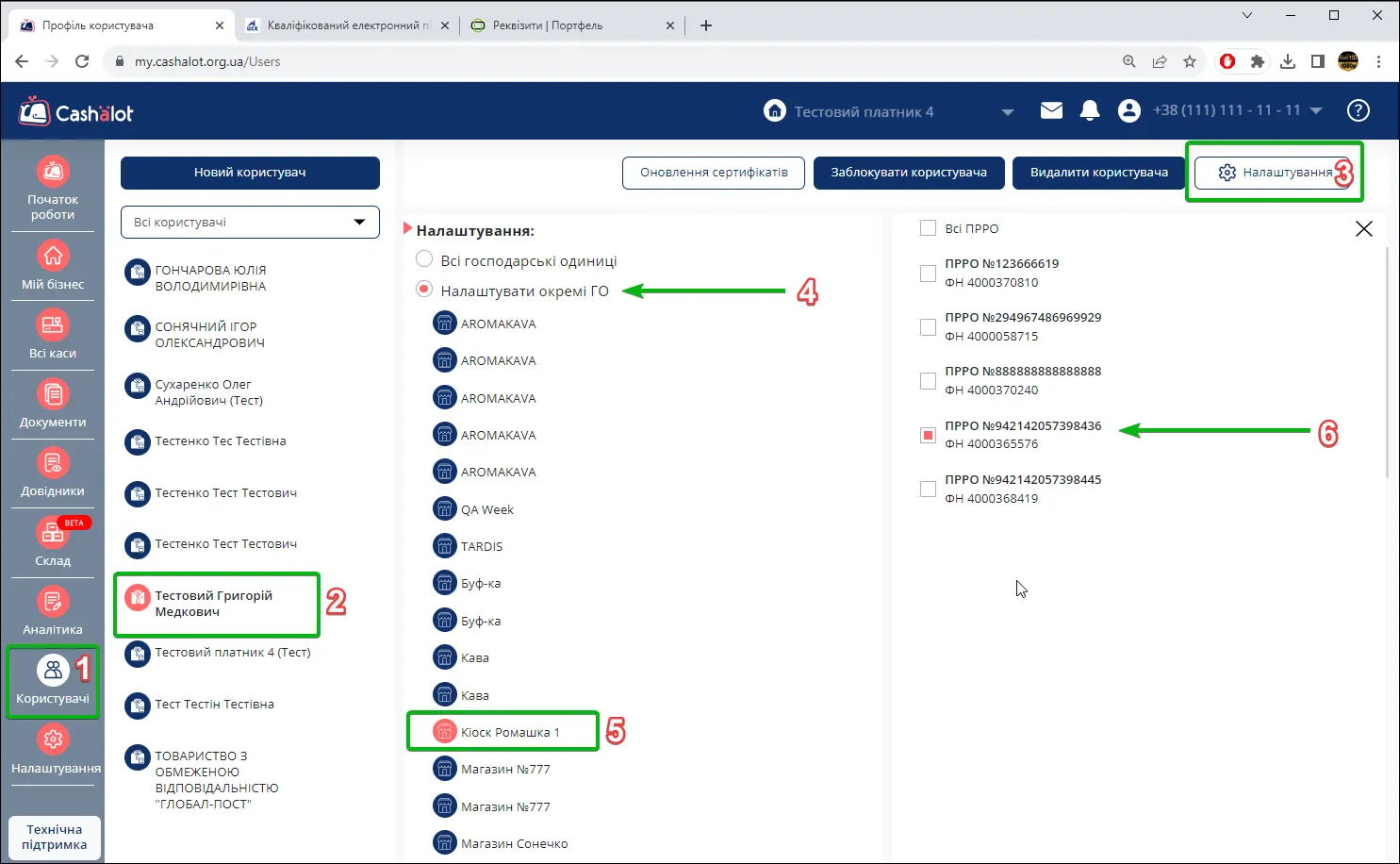Check ПРРО №888888888888888 checkbox
This screenshot has height=864, width=1400.
click(x=928, y=381)
